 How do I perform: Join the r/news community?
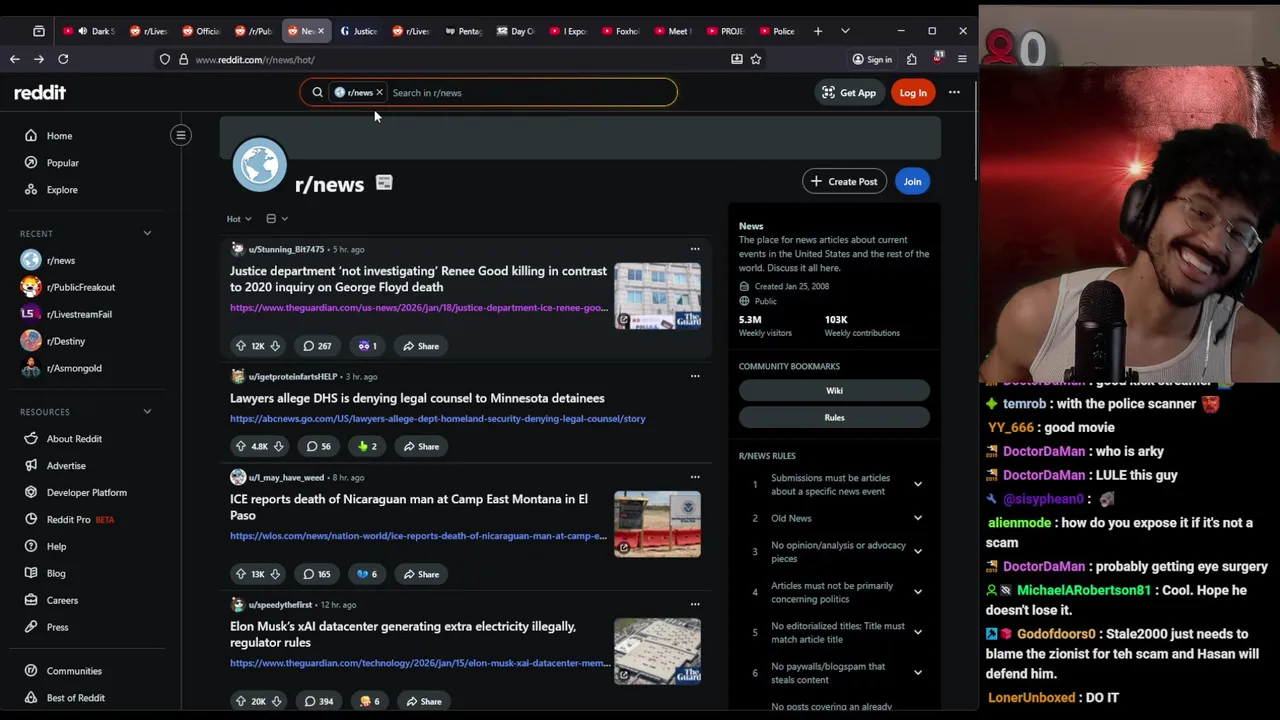coord(912,182)
